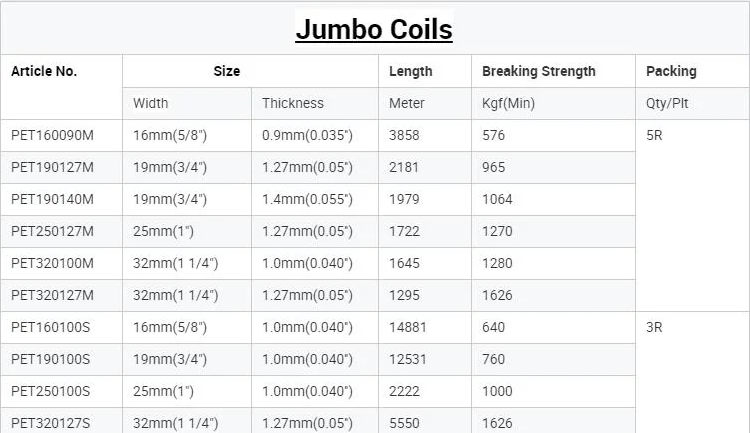
Task: Click the Qty/Plt sub-header cell
Action: [x=669, y=103]
